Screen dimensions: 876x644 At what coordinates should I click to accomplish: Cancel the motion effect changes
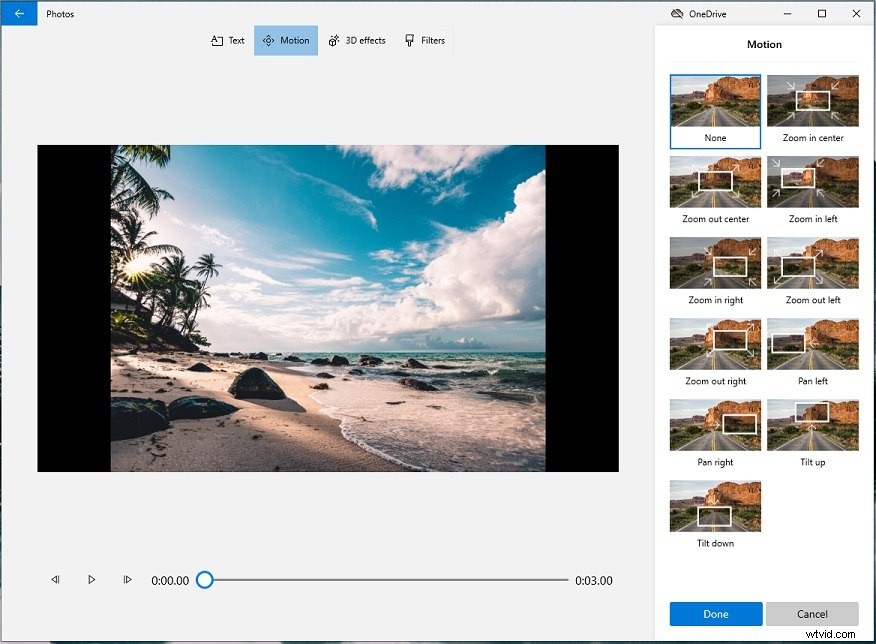812,613
